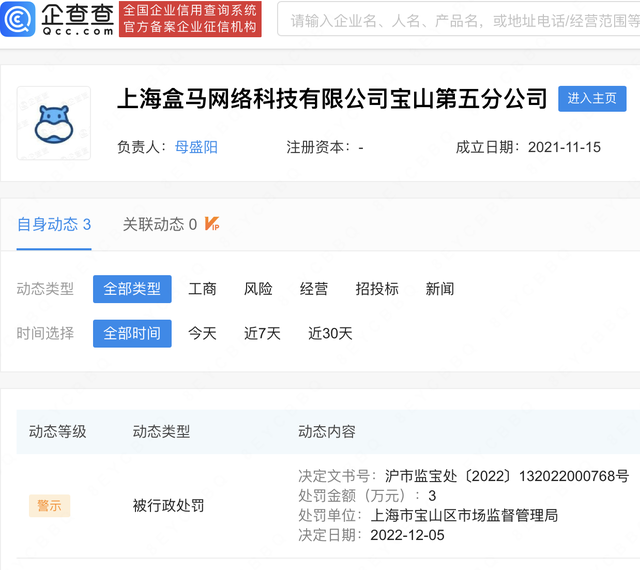The width and height of the screenshot is (640, 570).
Task: Click the Qcc logo icon
Action: point(18,19)
